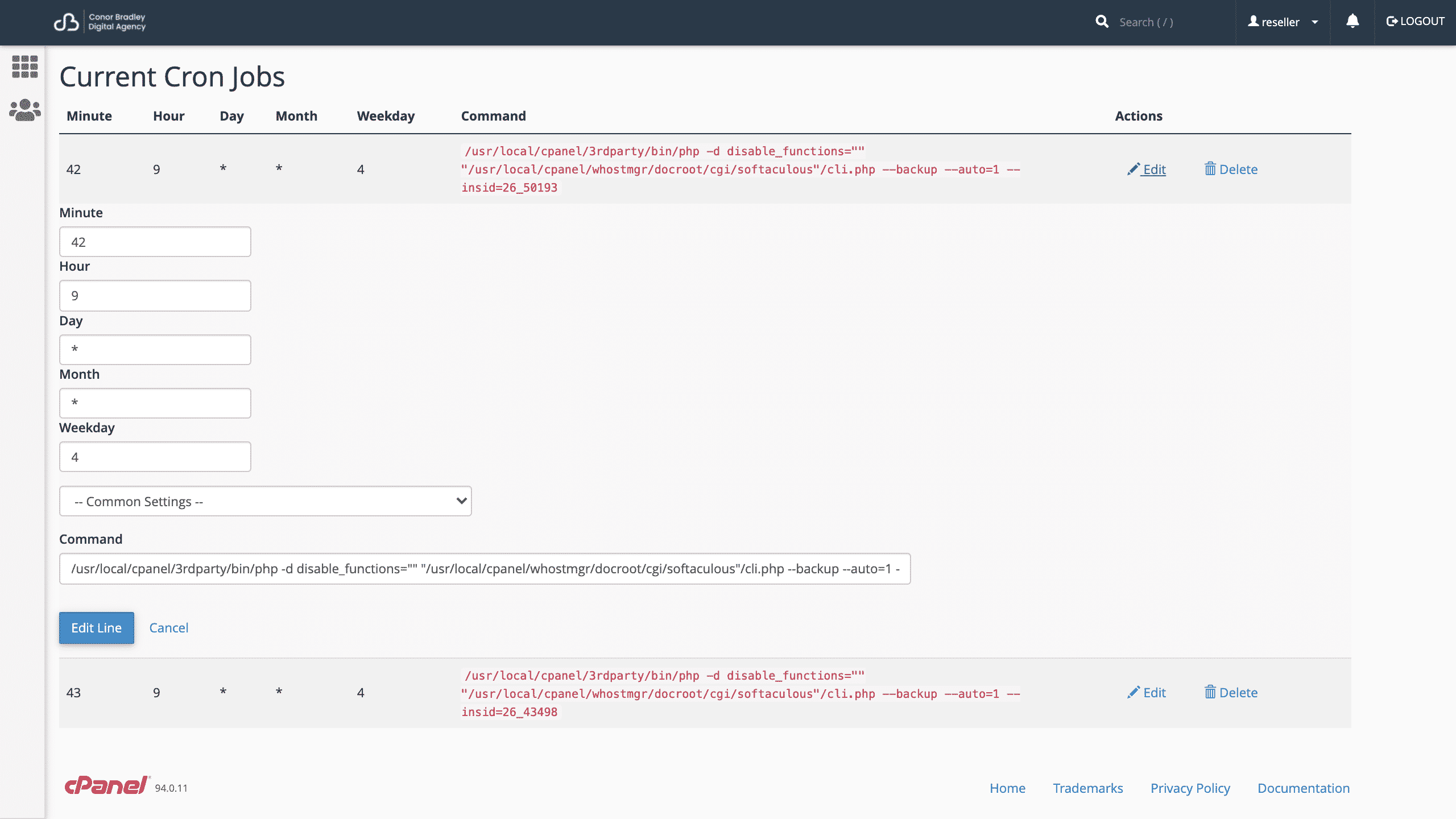Open the Privacy Policy footer link
Image resolution: width=1456 pixels, height=819 pixels.
(x=1190, y=788)
